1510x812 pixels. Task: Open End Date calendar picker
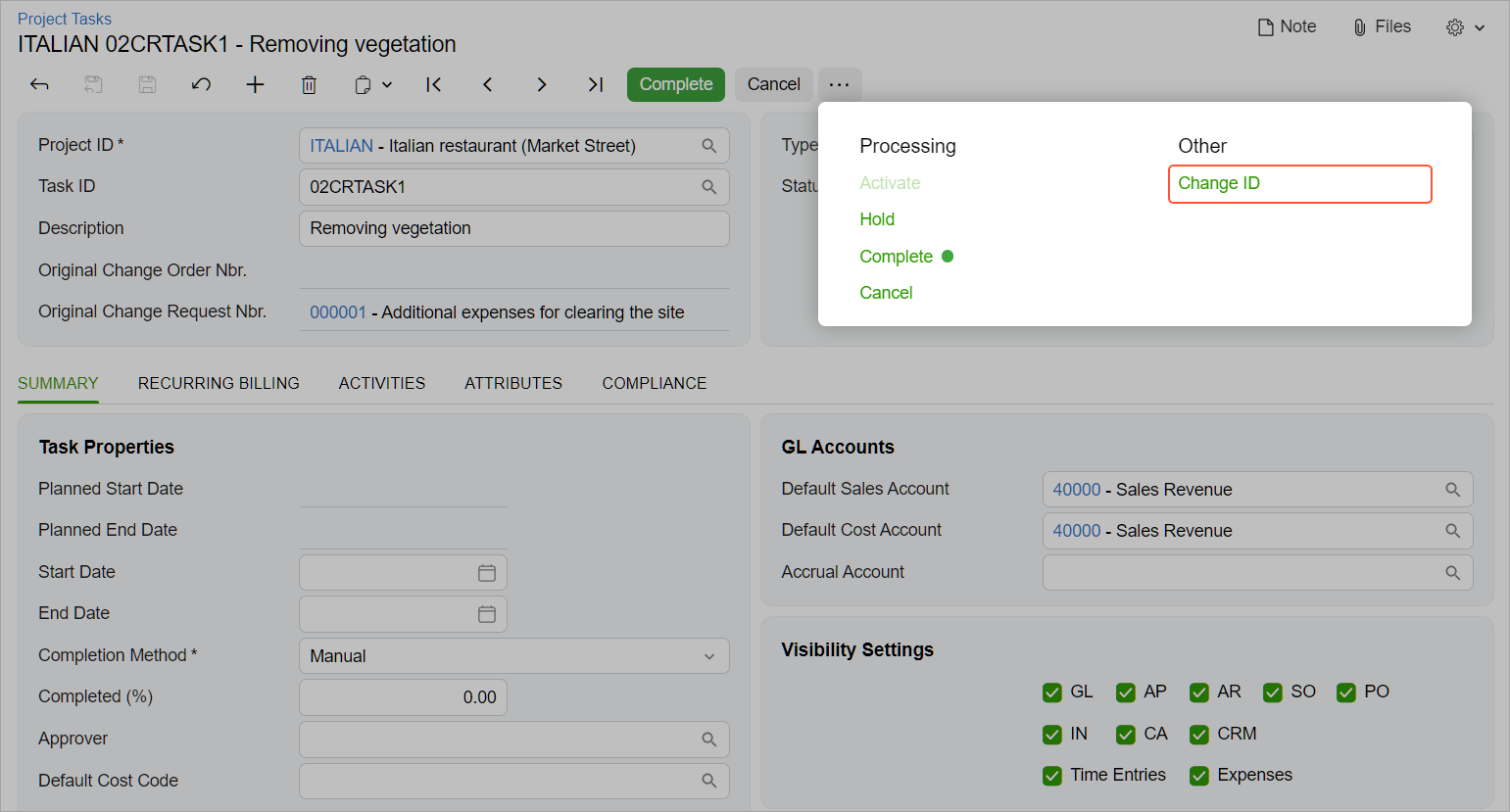point(487,614)
